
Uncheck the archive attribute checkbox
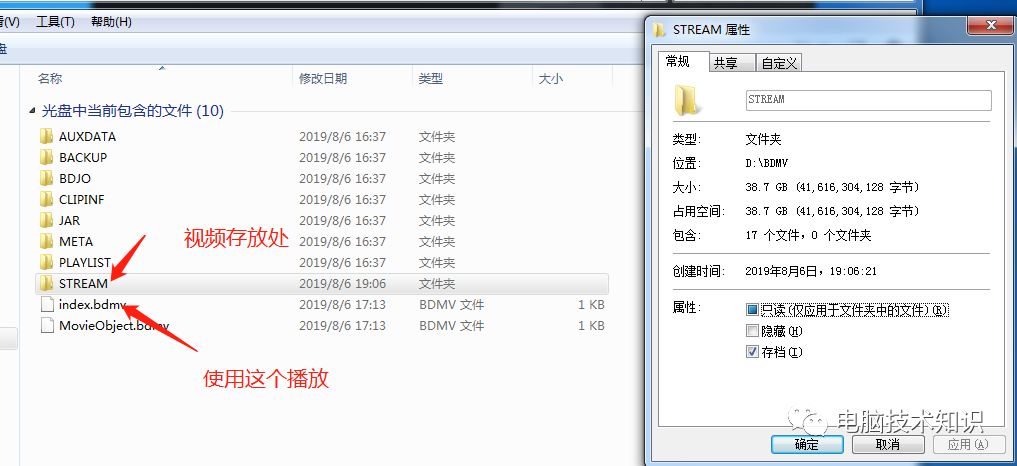pos(753,352)
